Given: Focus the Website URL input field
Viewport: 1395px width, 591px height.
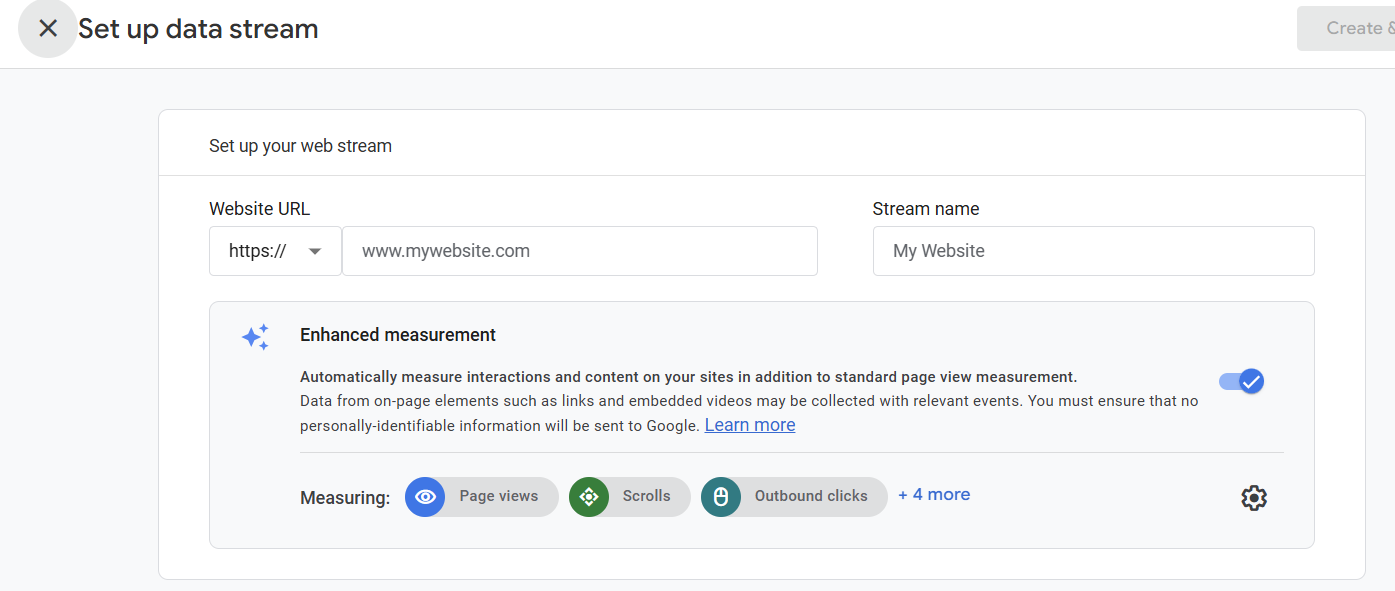Looking at the screenshot, I should [x=580, y=251].
